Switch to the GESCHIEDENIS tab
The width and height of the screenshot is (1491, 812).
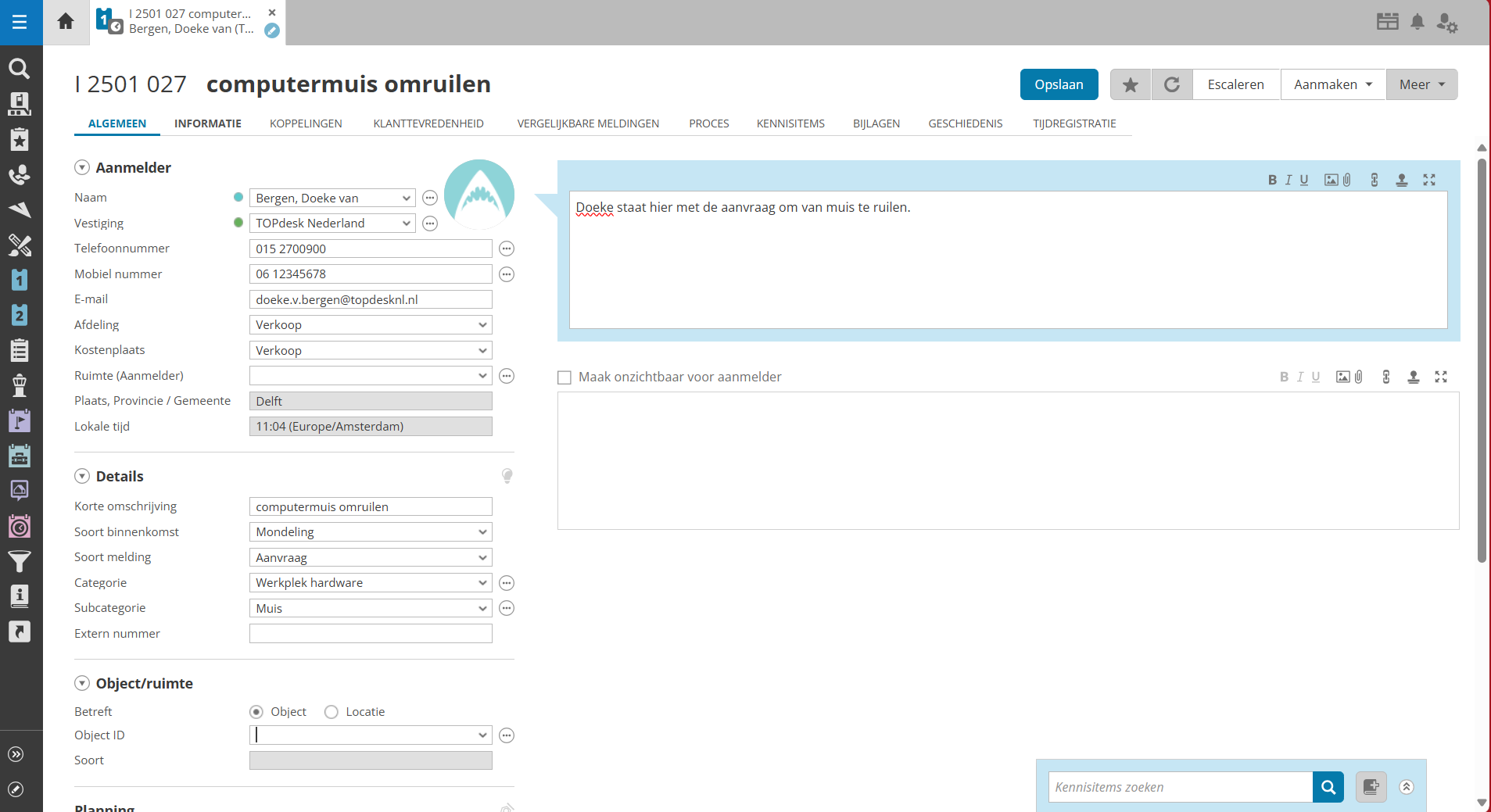pos(965,123)
